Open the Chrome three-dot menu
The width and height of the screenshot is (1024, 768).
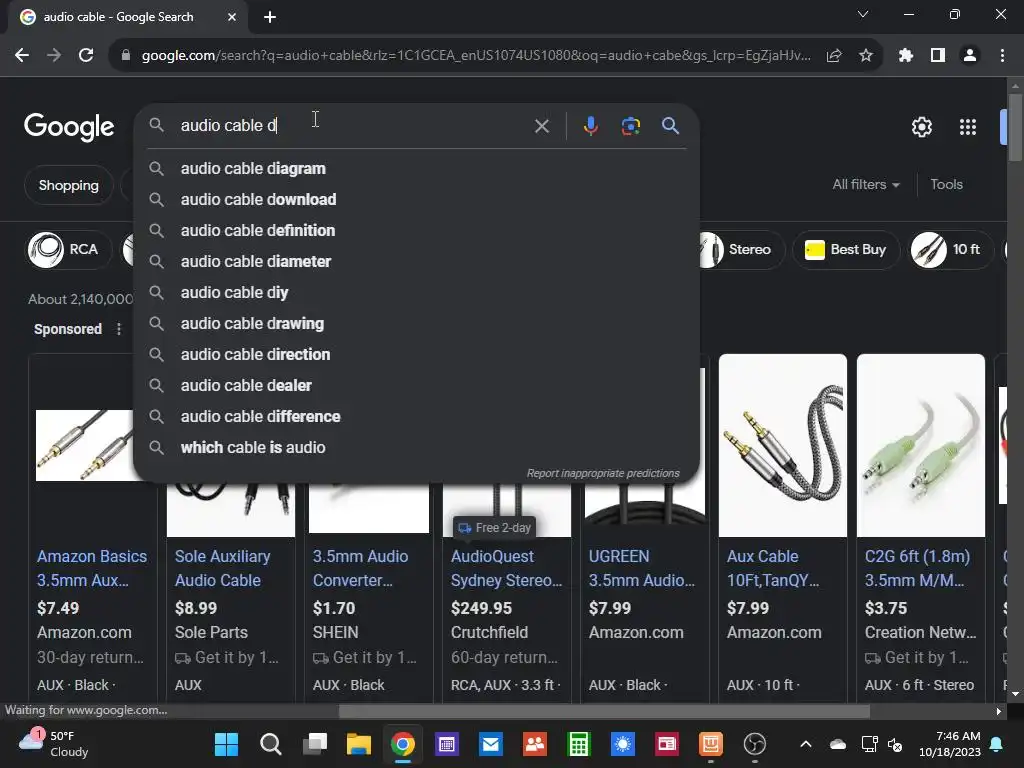coord(1002,56)
